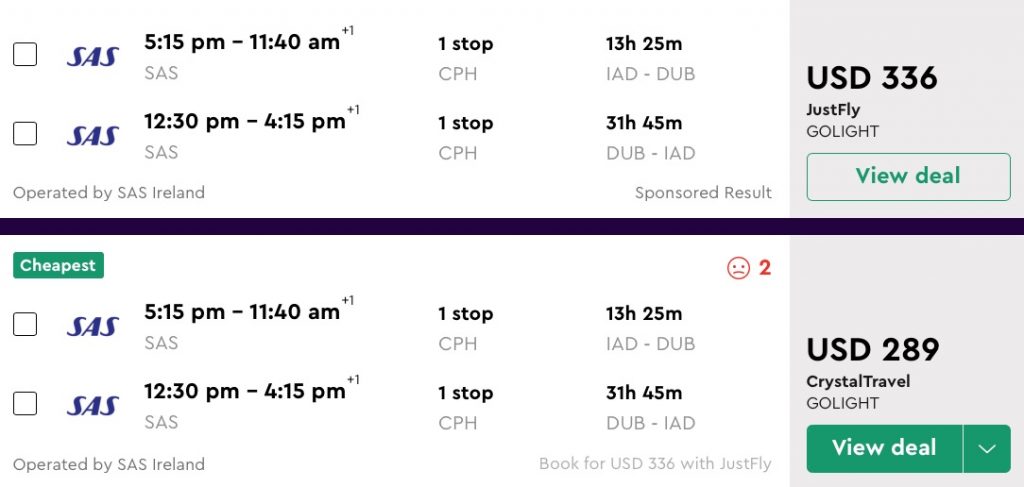This screenshot has width=1024, height=487.
Task: Click the USD 336 price in sponsored result
Action: point(872,78)
